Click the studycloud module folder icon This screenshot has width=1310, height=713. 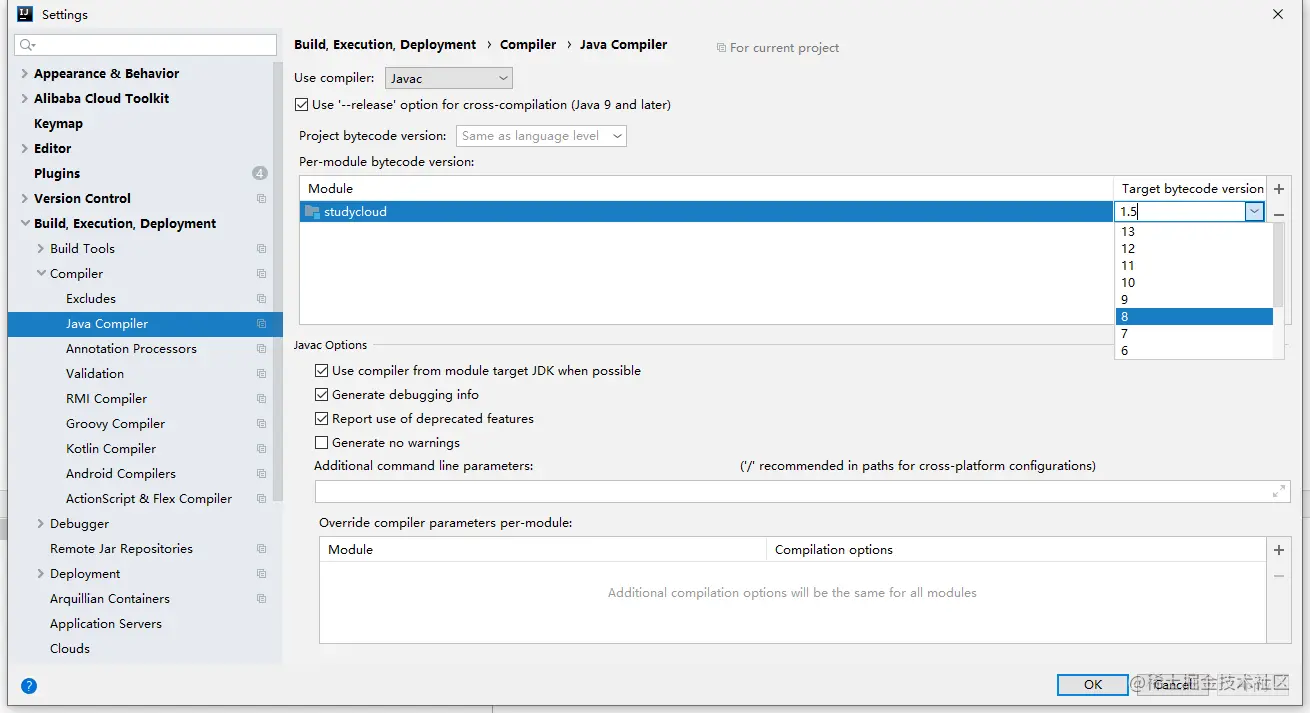point(312,212)
